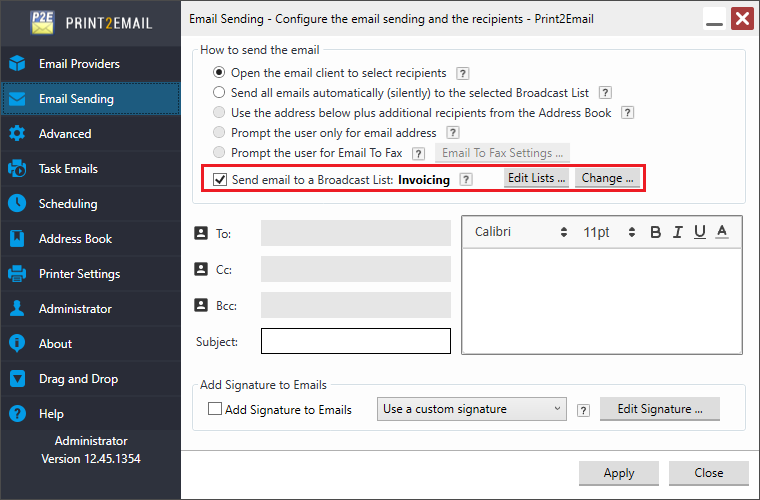This screenshot has width=760, height=500.
Task: Click the To recipients field
Action: pos(356,233)
